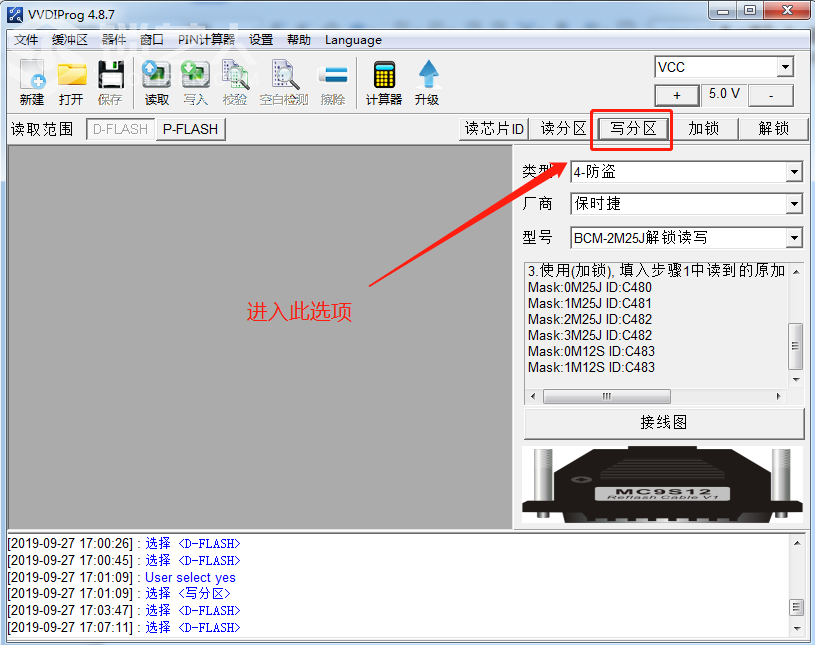This screenshot has height=645, width=815.
Task: Expand the 型号 dropdown showing BCM-2M25J解锁读写
Action: (x=794, y=238)
